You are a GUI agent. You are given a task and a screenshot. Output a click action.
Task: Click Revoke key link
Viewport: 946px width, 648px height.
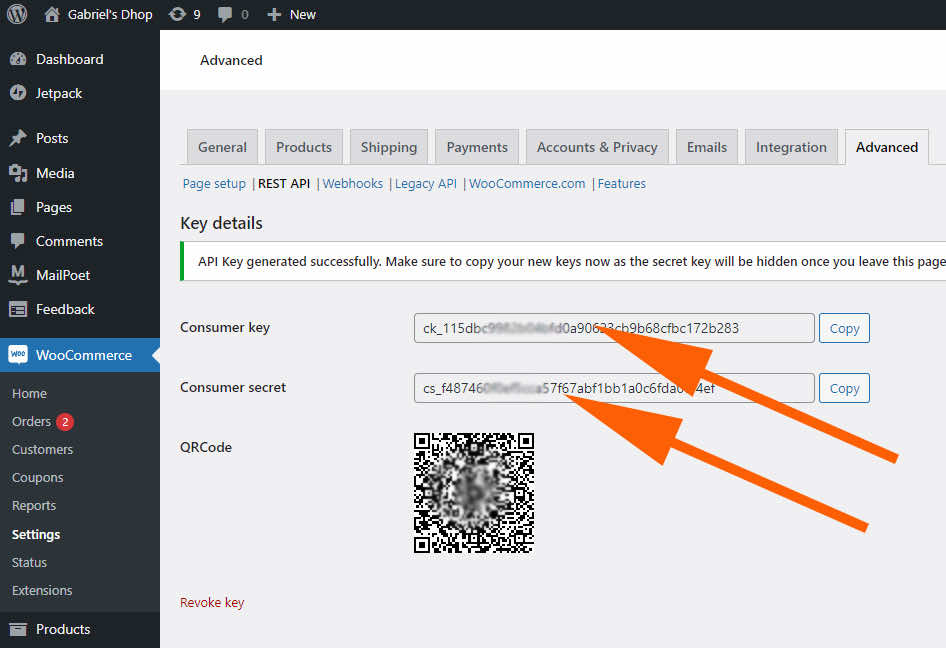212,602
